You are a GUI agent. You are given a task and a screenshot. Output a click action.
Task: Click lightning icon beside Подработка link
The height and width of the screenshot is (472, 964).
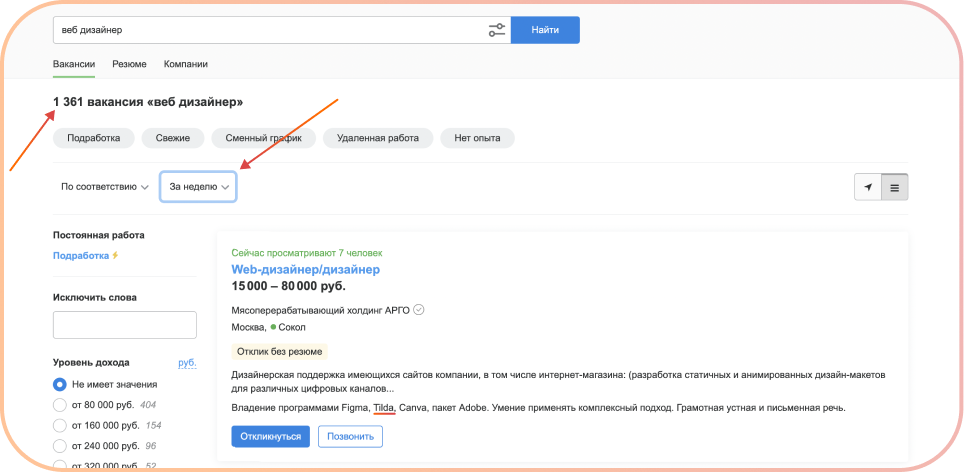point(114,256)
